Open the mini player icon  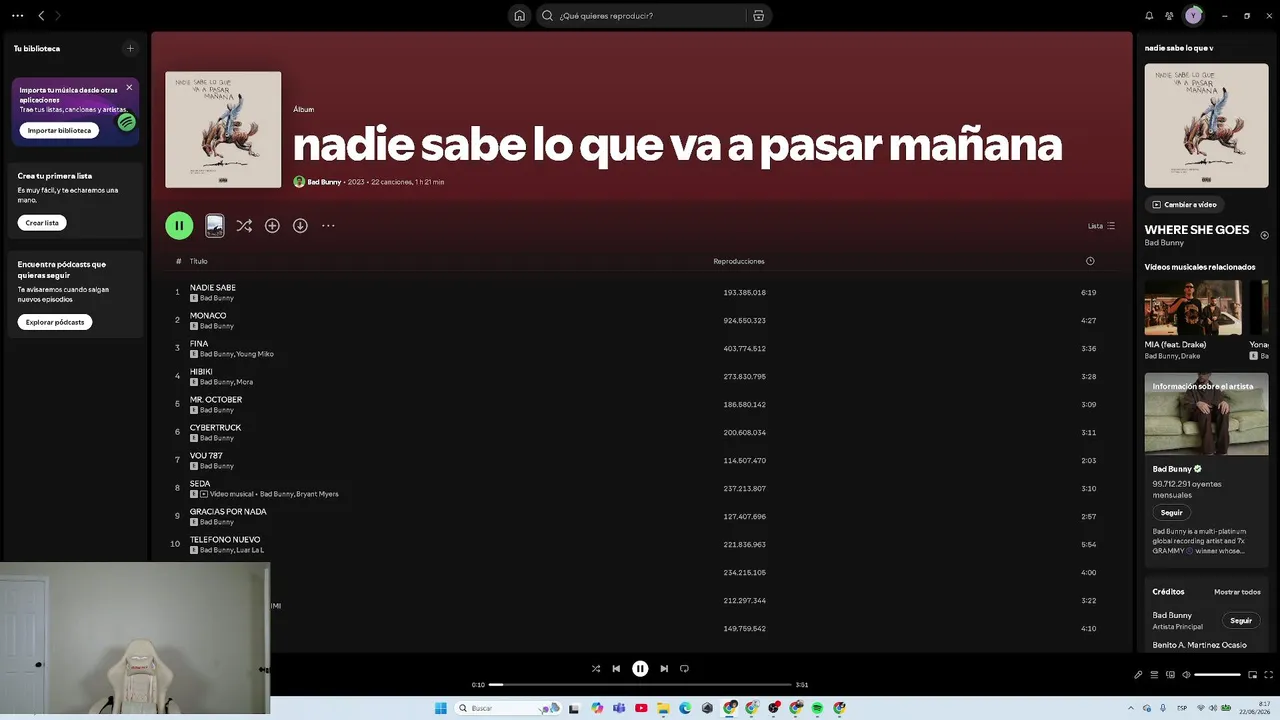point(1252,675)
